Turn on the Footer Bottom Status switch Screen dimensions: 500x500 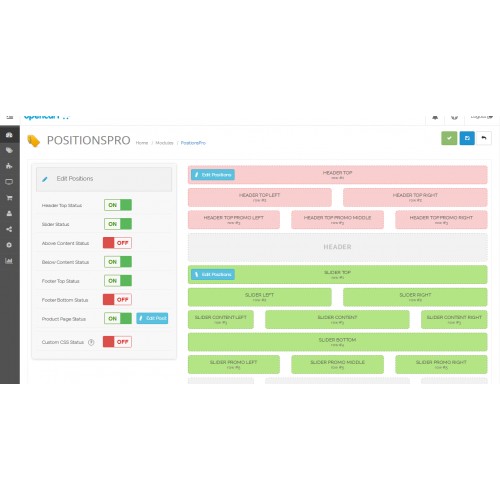point(117,299)
